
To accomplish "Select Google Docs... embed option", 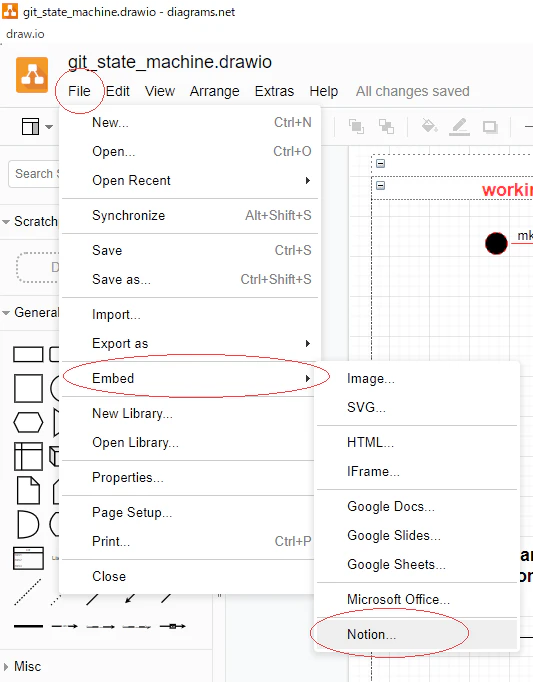I will point(417,507).
